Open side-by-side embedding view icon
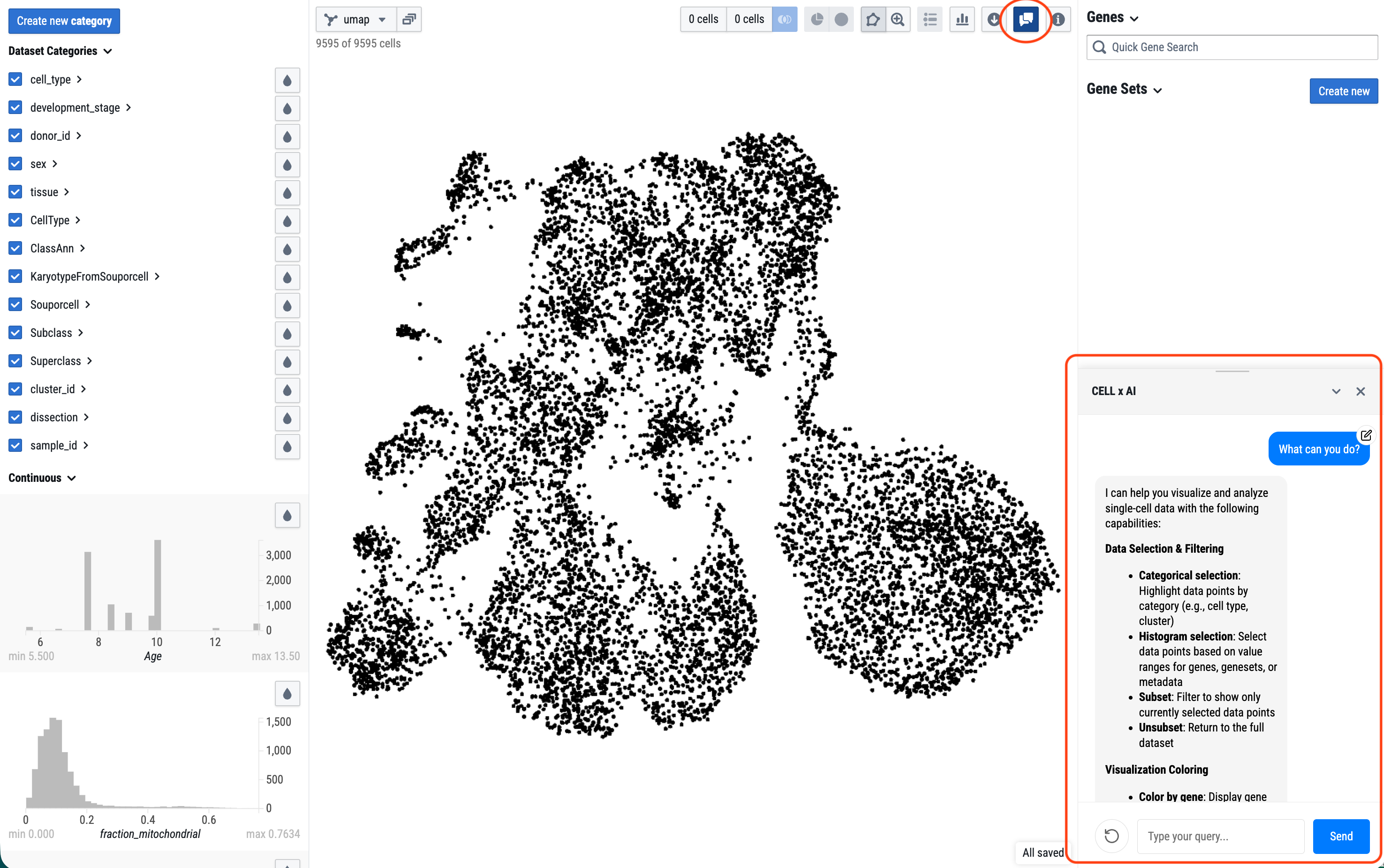Viewport: 1384px width, 868px height. pos(409,20)
